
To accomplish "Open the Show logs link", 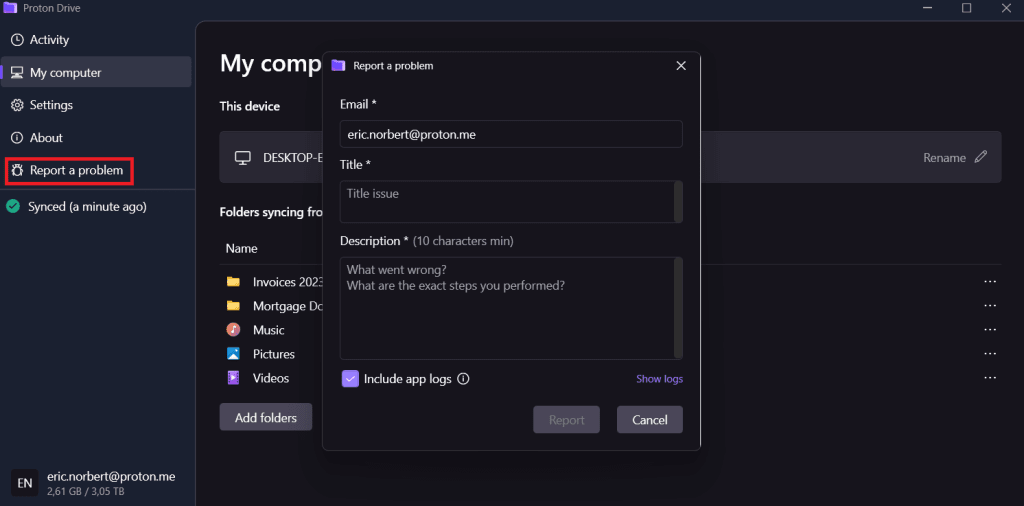I will [660, 379].
